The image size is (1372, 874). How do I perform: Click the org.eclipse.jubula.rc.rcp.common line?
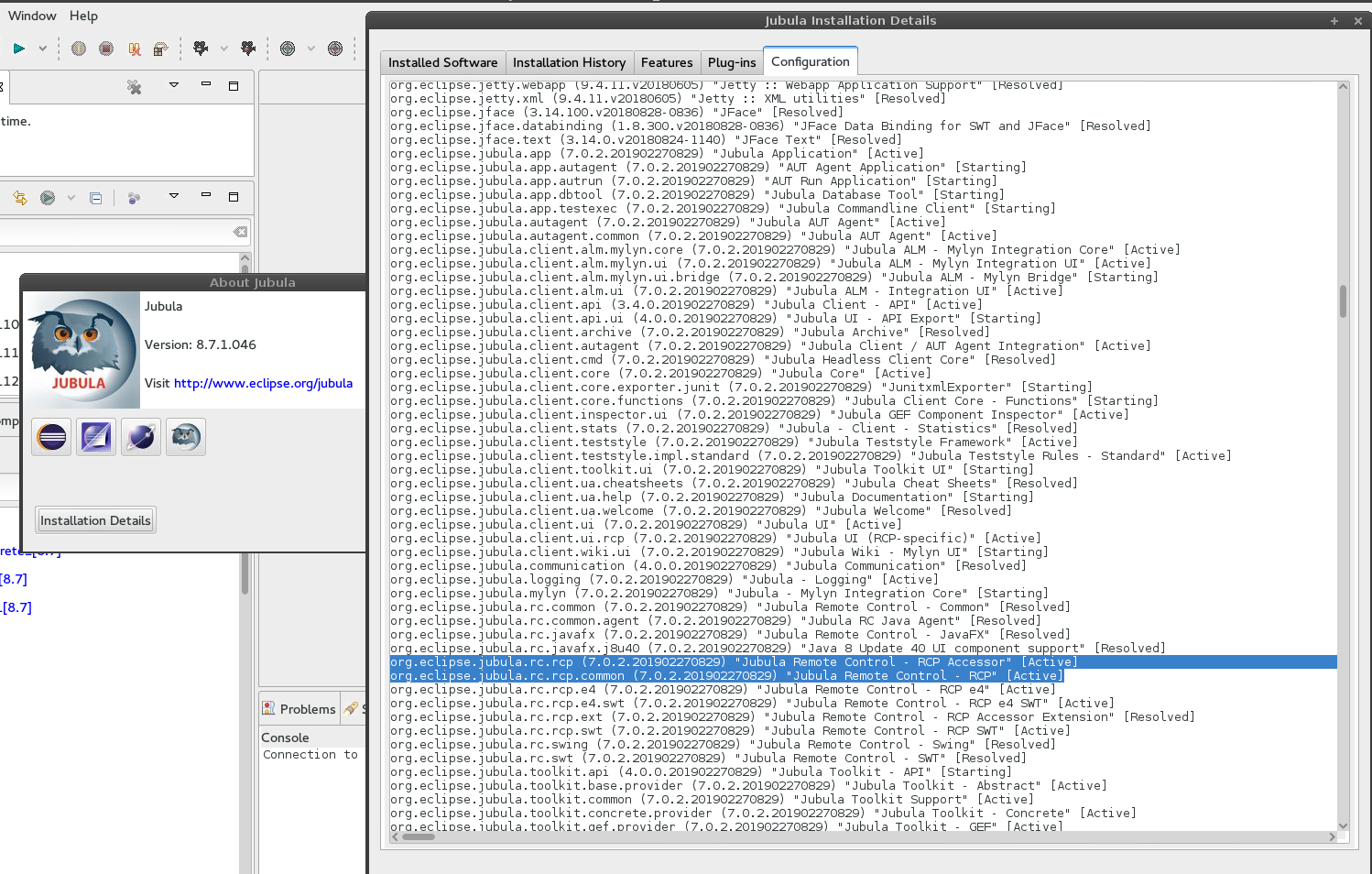click(x=726, y=676)
